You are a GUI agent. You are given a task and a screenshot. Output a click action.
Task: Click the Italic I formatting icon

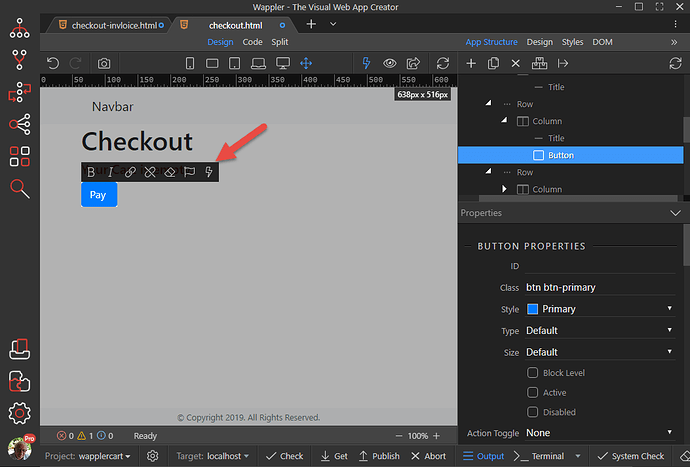[x=110, y=172]
